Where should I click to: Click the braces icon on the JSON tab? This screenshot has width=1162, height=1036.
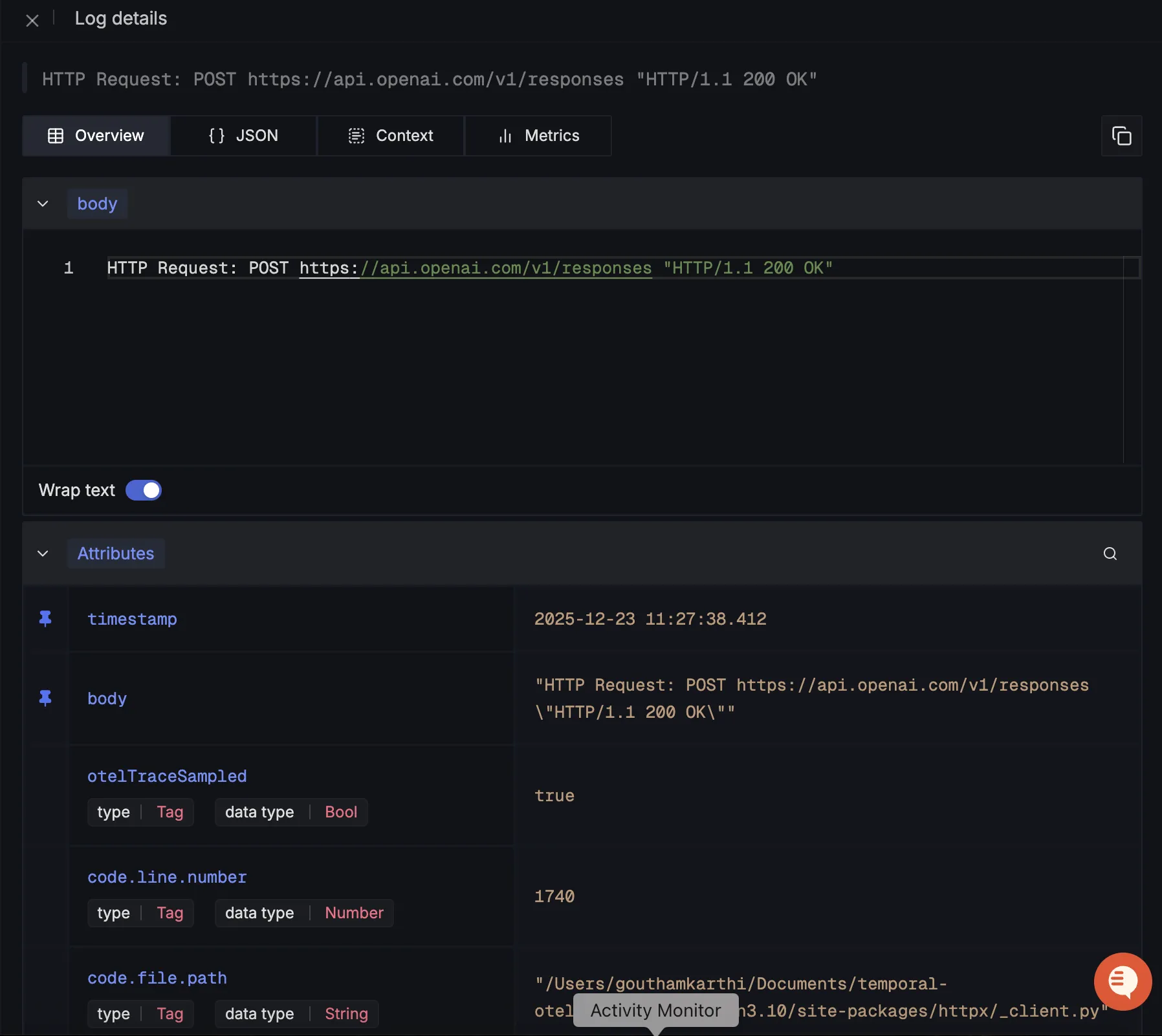216,136
